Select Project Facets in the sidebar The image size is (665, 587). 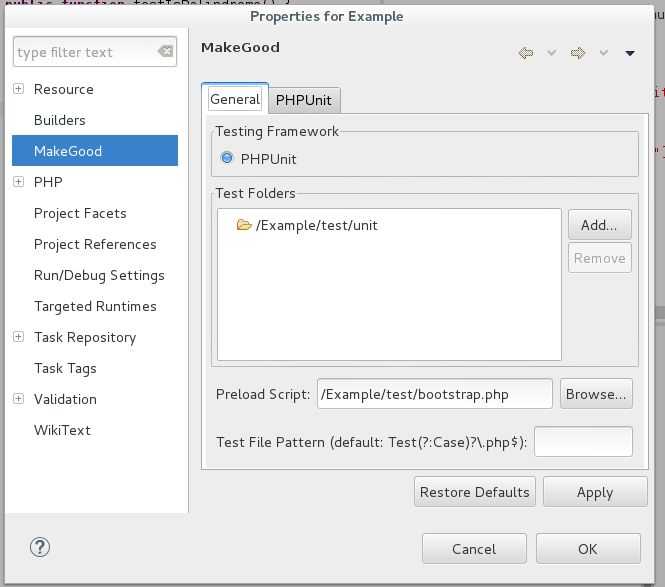pyautogui.click(x=80, y=213)
